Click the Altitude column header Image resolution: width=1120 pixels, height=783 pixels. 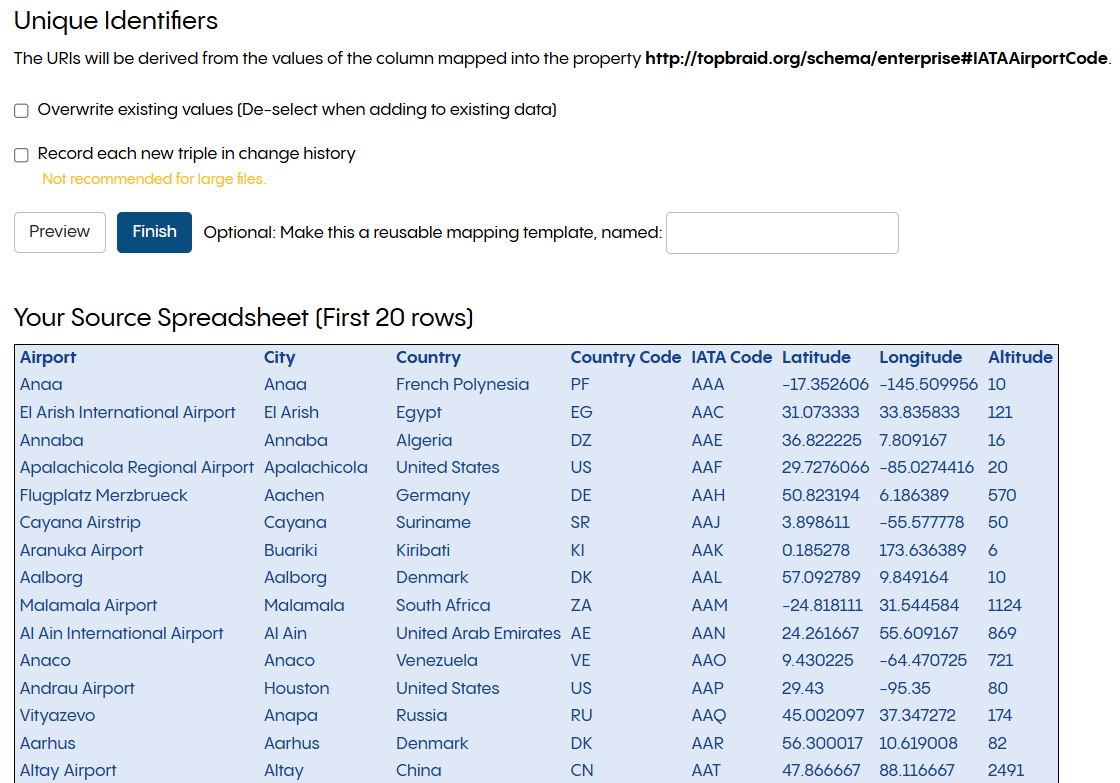point(1020,357)
